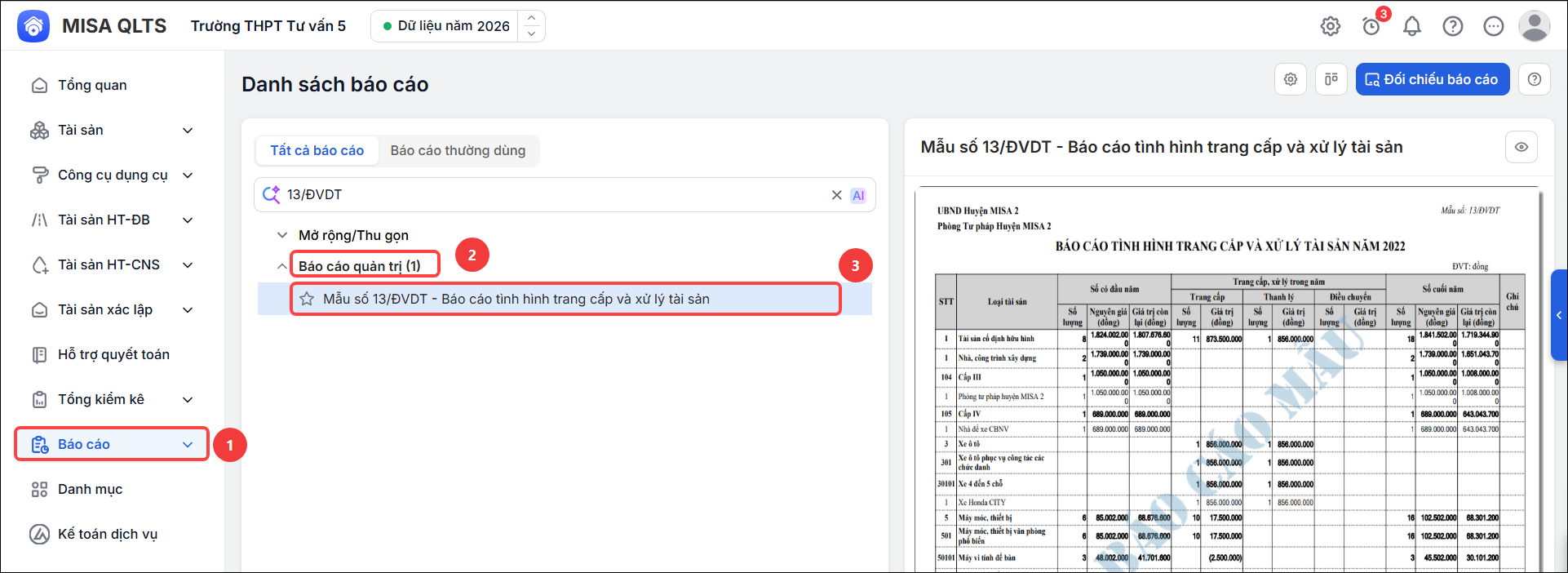The image size is (1568, 573).
Task: Click the Danh sách báo cáo heading
Action: 334,84
